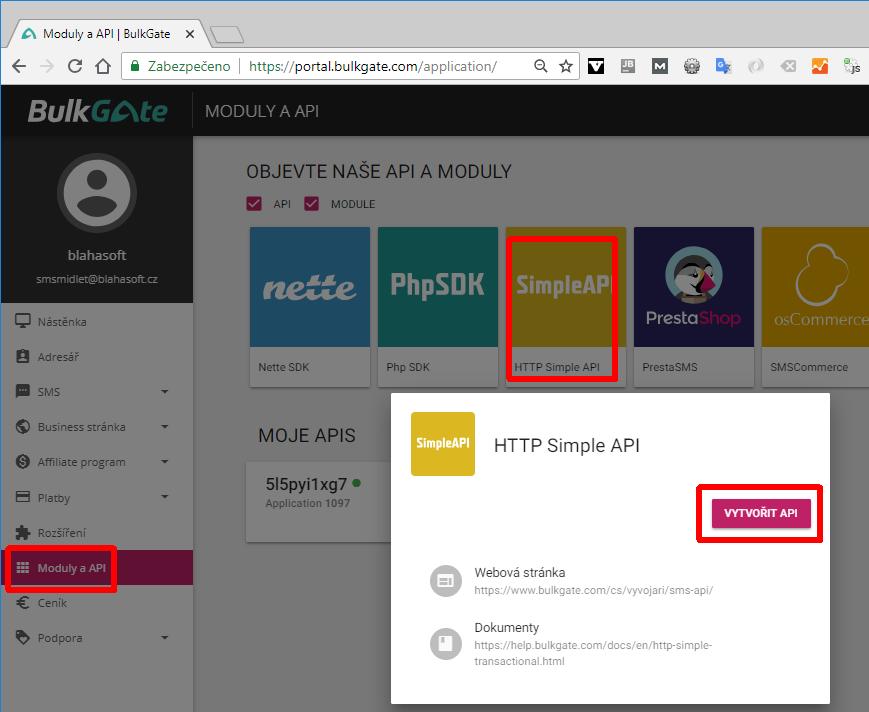
Task: Open the Nette SDK module card
Action: (310, 306)
